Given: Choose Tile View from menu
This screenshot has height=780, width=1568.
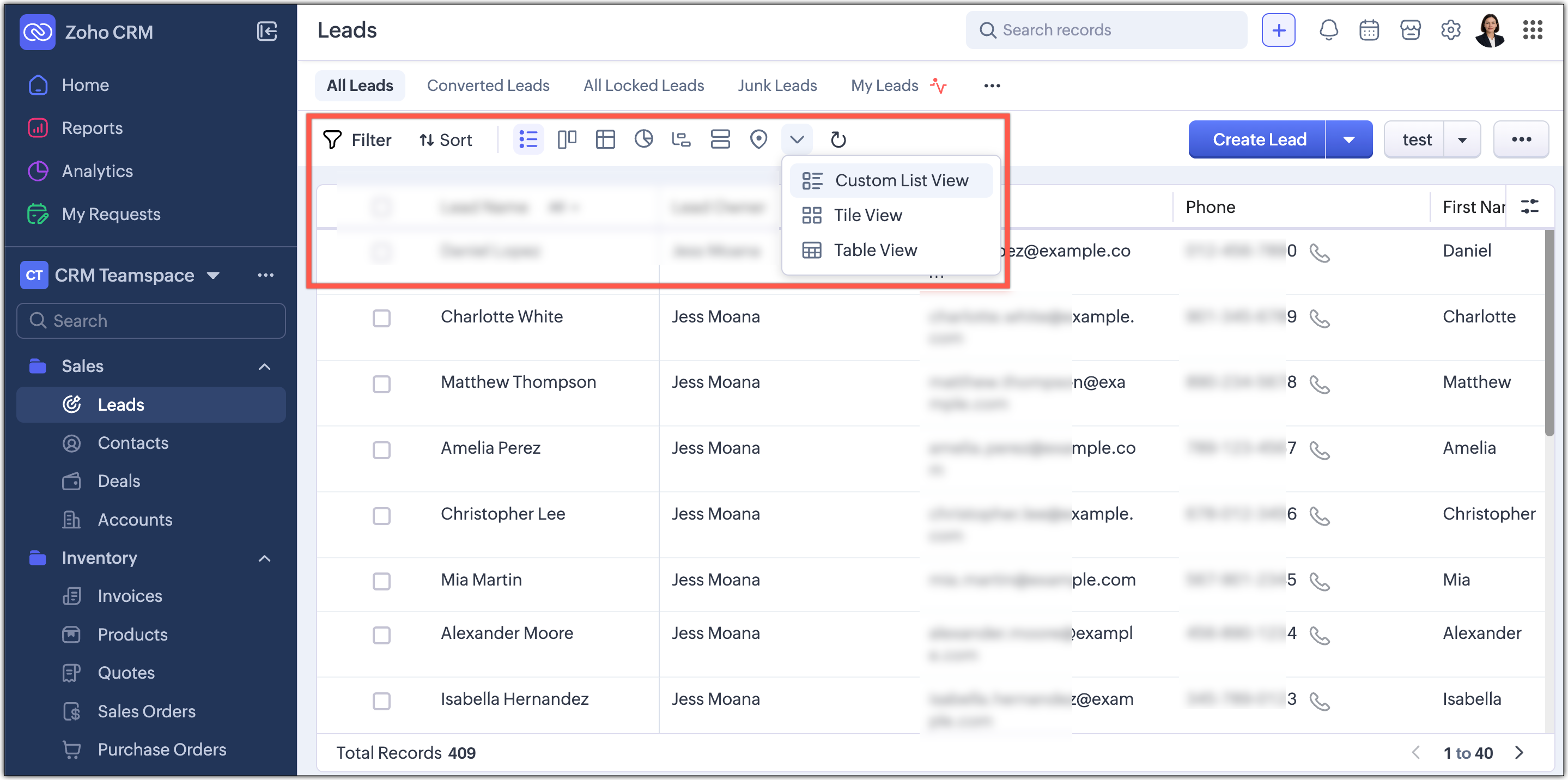Looking at the screenshot, I should tap(867, 215).
